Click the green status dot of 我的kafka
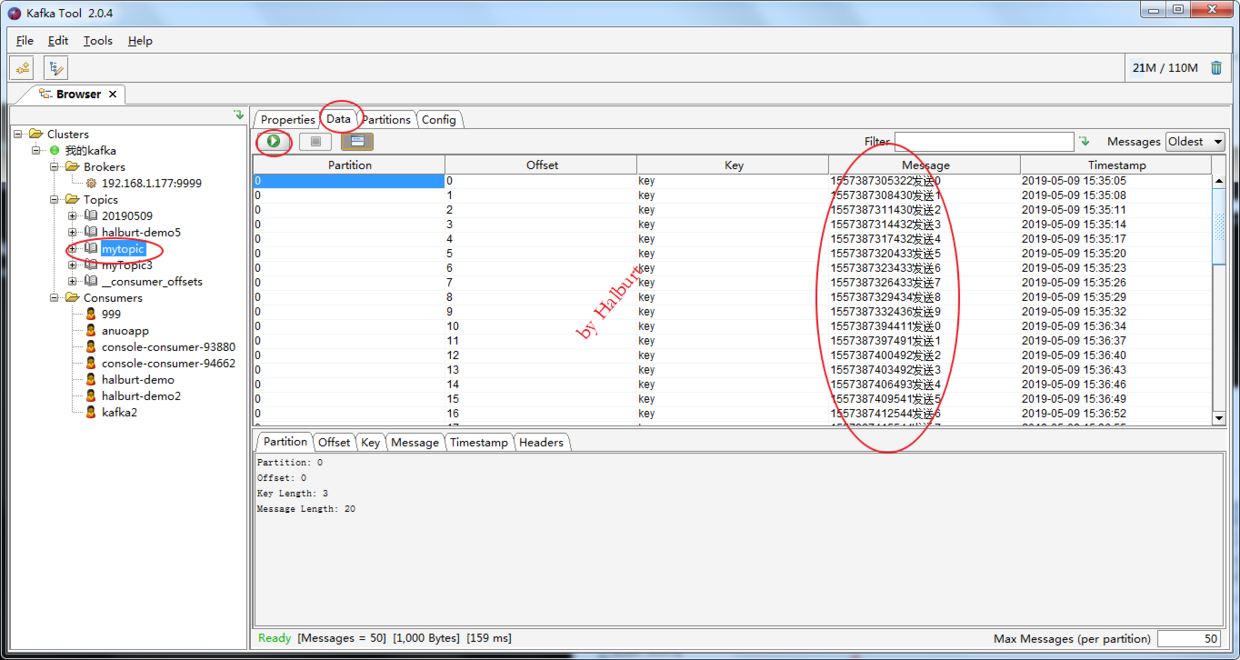The image size is (1240, 660). click(x=55, y=150)
